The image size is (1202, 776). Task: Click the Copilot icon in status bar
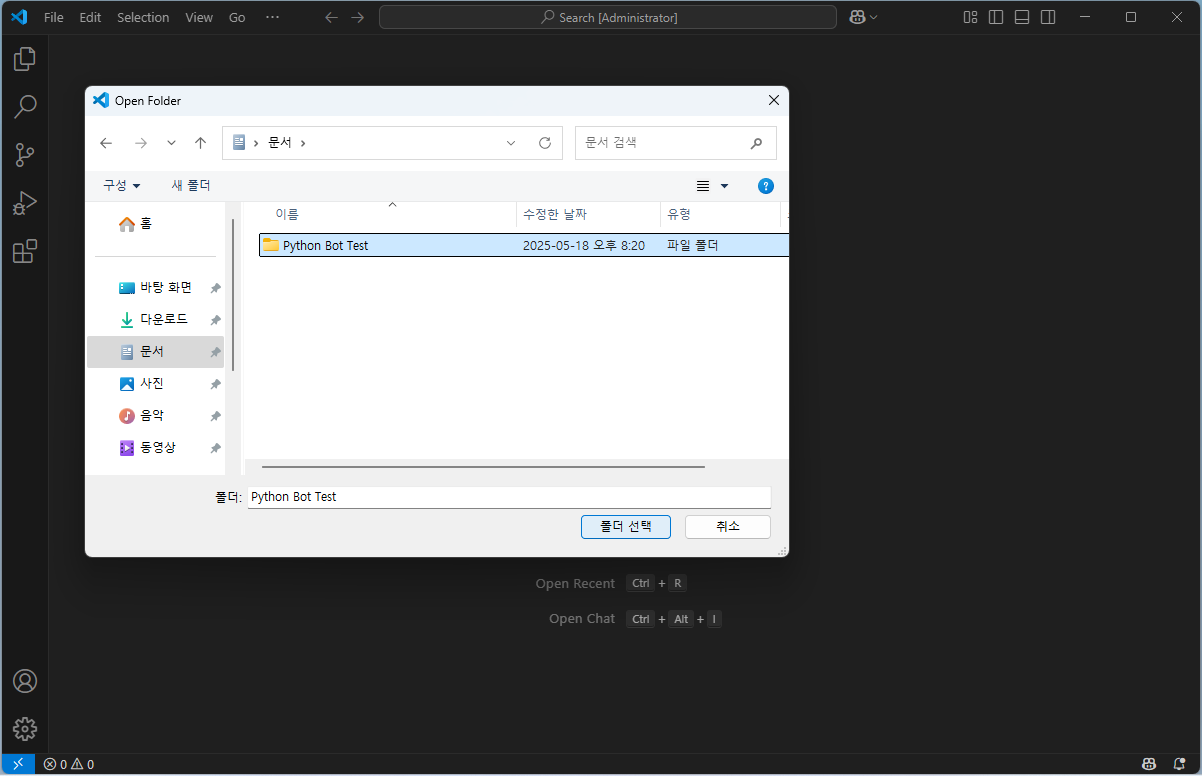1150,764
